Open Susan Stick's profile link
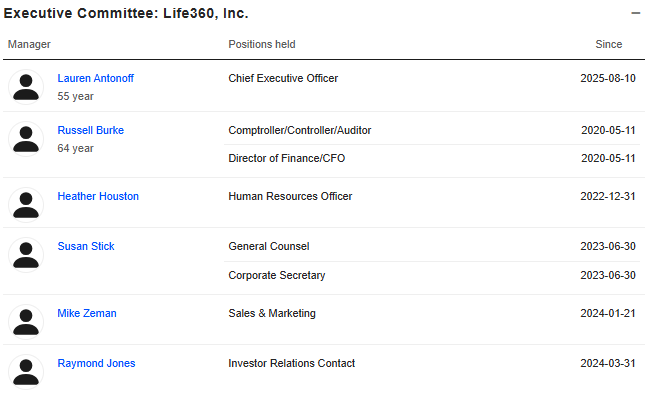 (86, 246)
